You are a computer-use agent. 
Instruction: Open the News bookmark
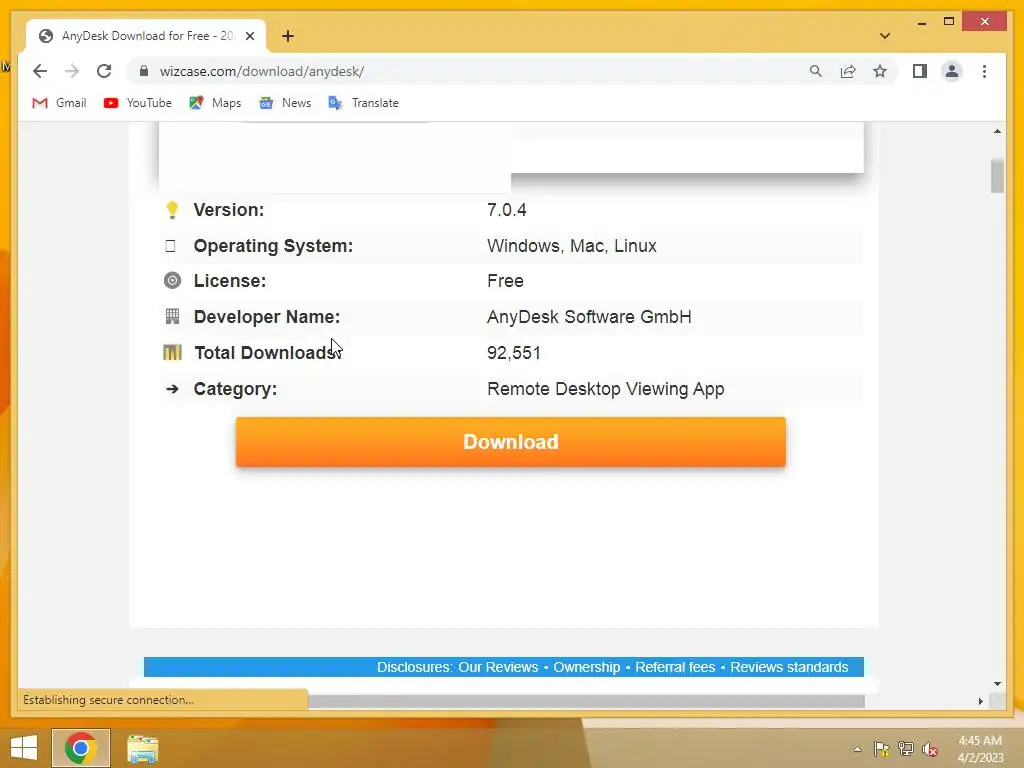click(285, 103)
